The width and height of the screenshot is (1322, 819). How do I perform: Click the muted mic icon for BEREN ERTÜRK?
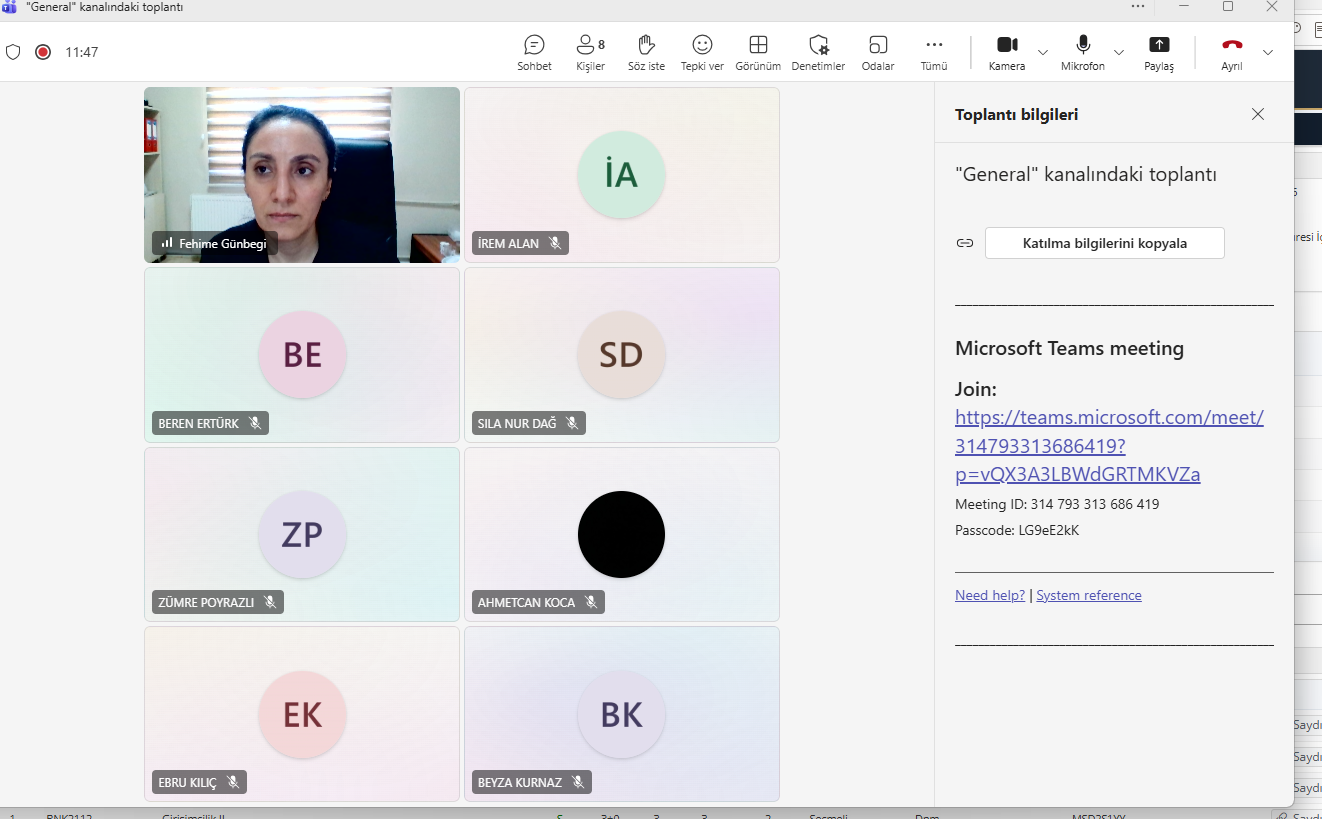(x=255, y=423)
